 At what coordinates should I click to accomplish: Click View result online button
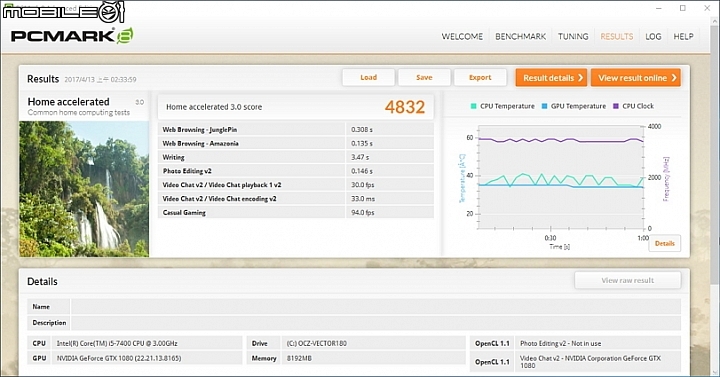click(636, 78)
